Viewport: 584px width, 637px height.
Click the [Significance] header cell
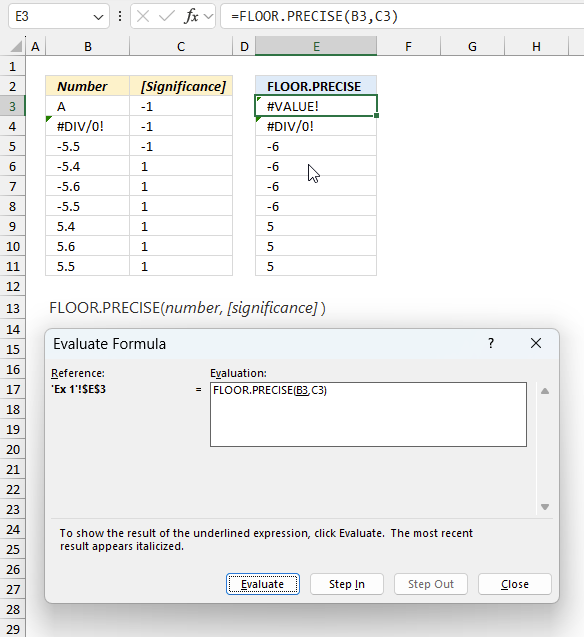[x=181, y=86]
